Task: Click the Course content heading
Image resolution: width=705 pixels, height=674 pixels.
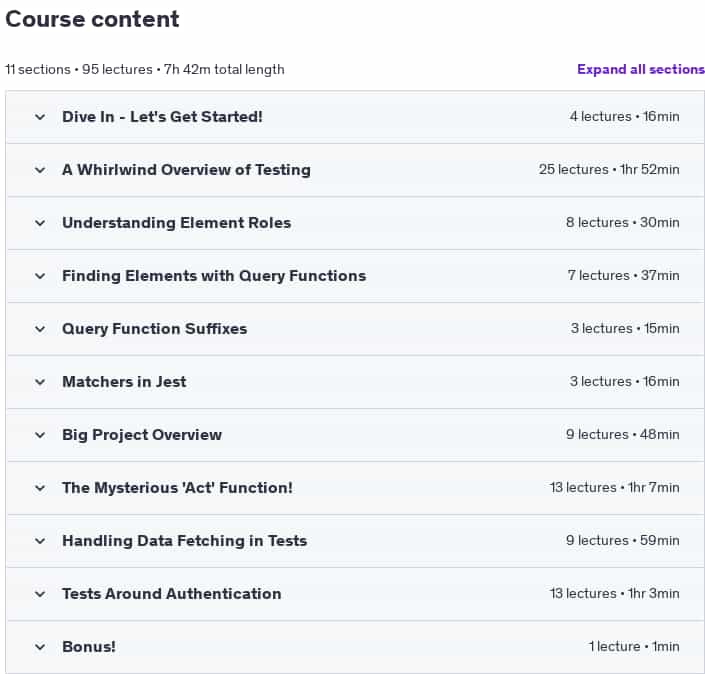Action: (x=92, y=19)
